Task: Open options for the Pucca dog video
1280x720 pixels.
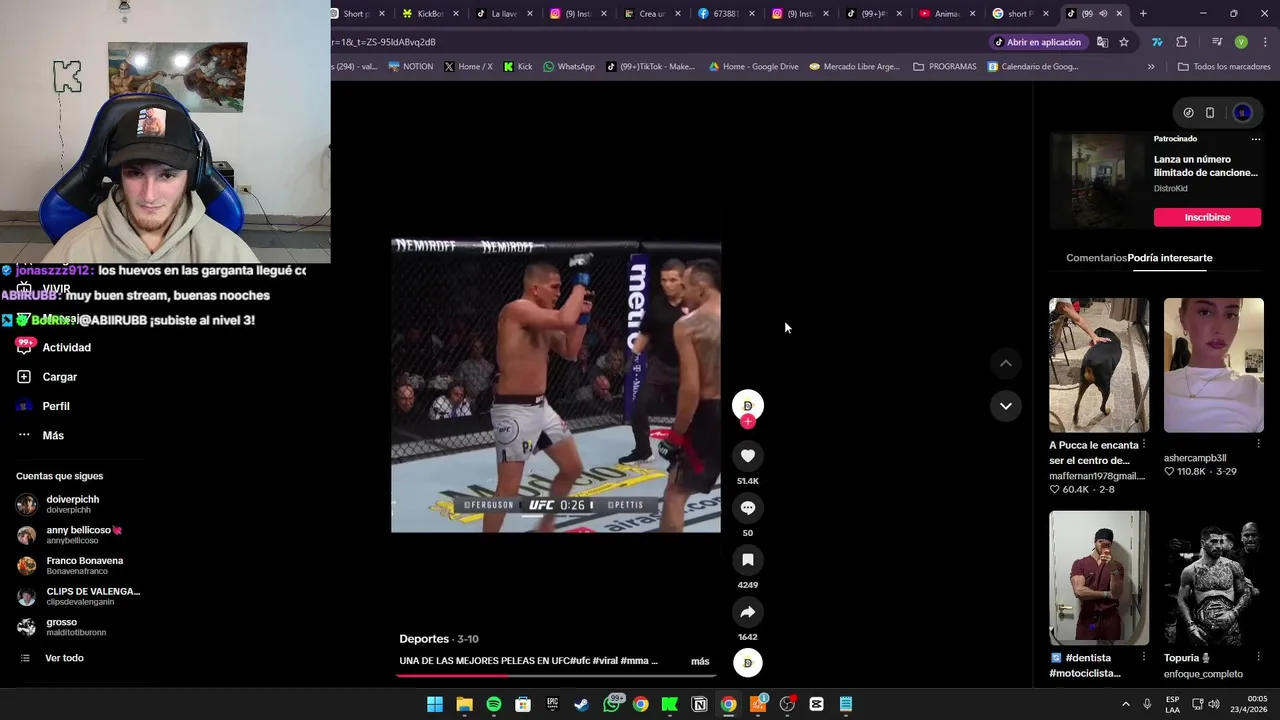Action: point(1144,444)
